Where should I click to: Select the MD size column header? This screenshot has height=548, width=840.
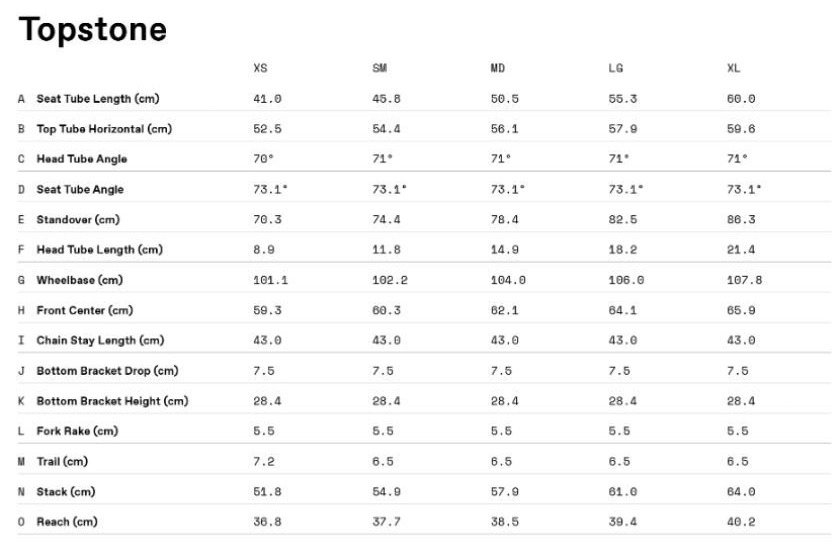click(x=498, y=68)
